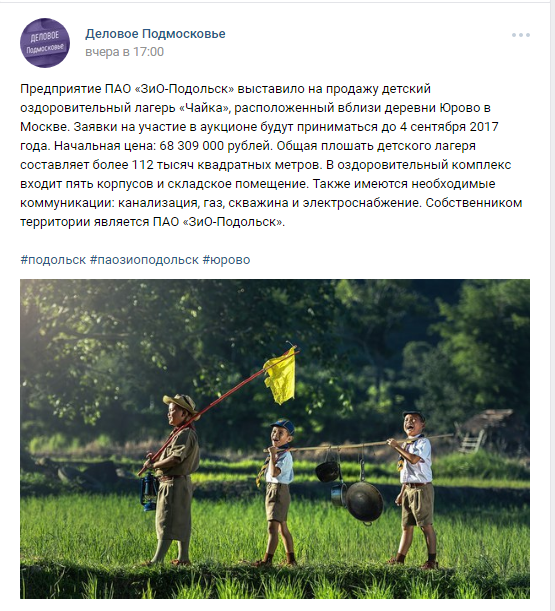Click the small black pot hanging on pole
This screenshot has width=555, height=611.
click(327, 471)
